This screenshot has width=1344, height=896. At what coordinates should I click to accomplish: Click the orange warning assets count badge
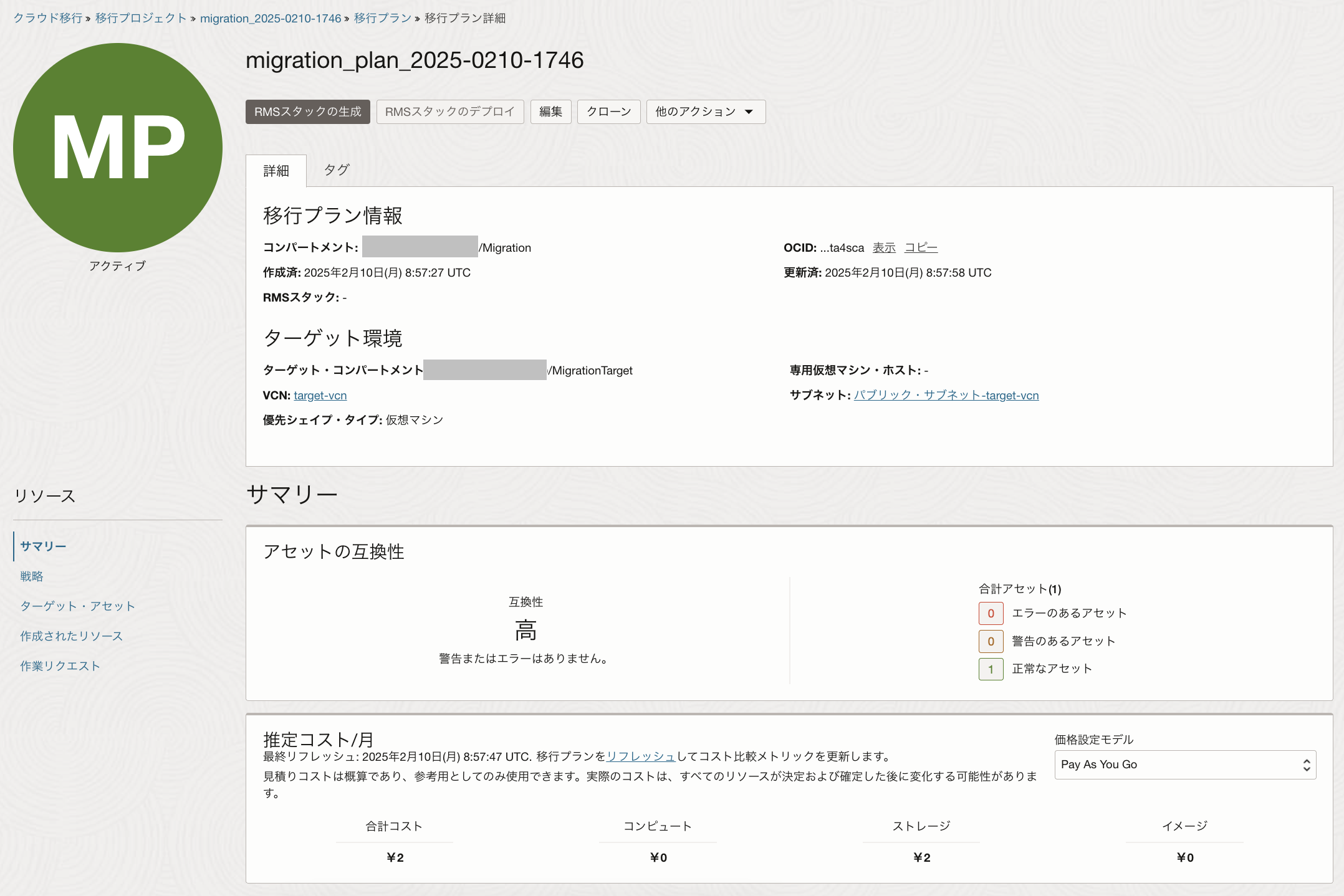991,641
